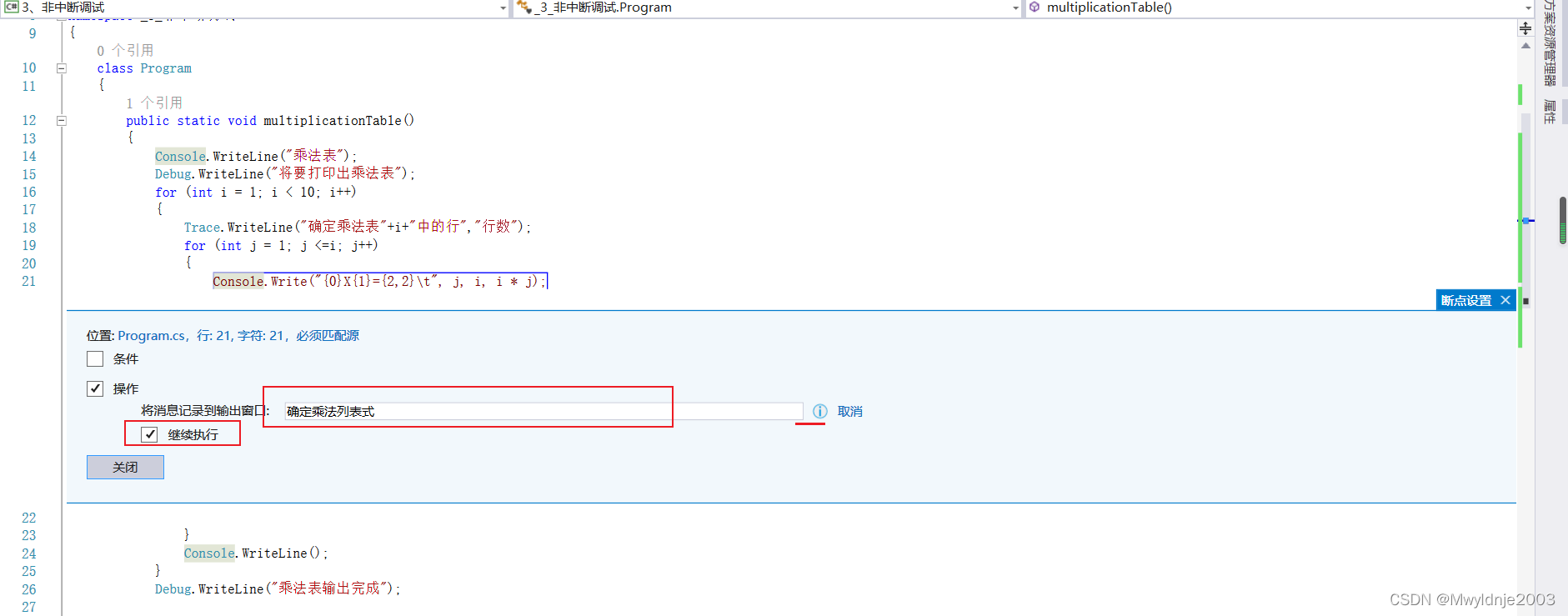Collapse the class Program code region
The height and width of the screenshot is (616, 1568).
(x=61, y=68)
